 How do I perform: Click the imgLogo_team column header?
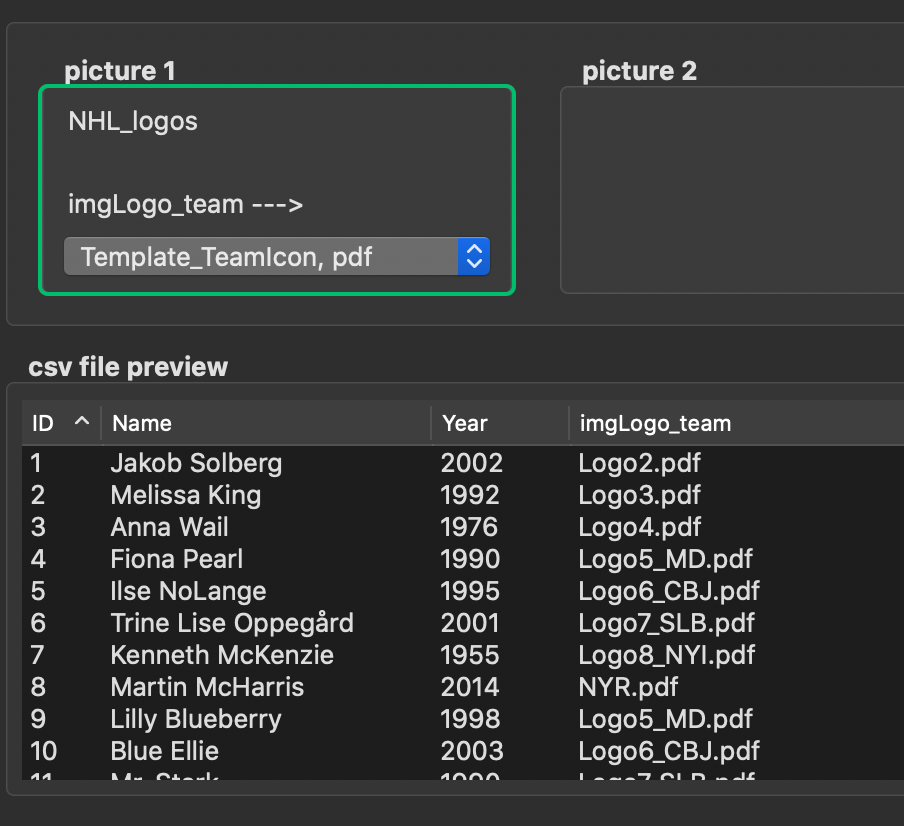(736, 424)
